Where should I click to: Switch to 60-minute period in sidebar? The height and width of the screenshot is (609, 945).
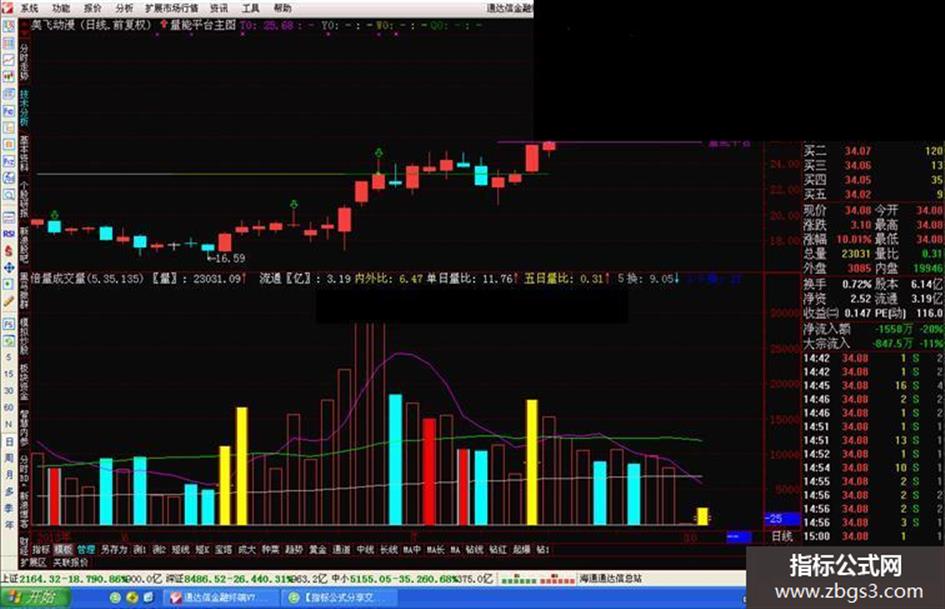(8, 408)
